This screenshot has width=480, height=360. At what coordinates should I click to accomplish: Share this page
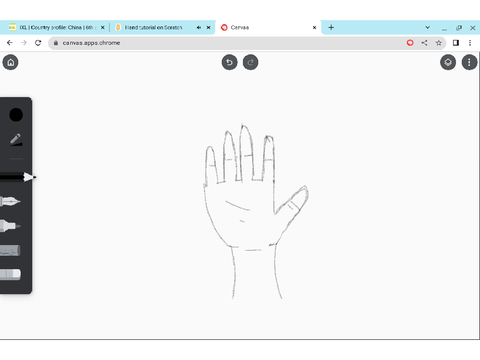[424, 43]
